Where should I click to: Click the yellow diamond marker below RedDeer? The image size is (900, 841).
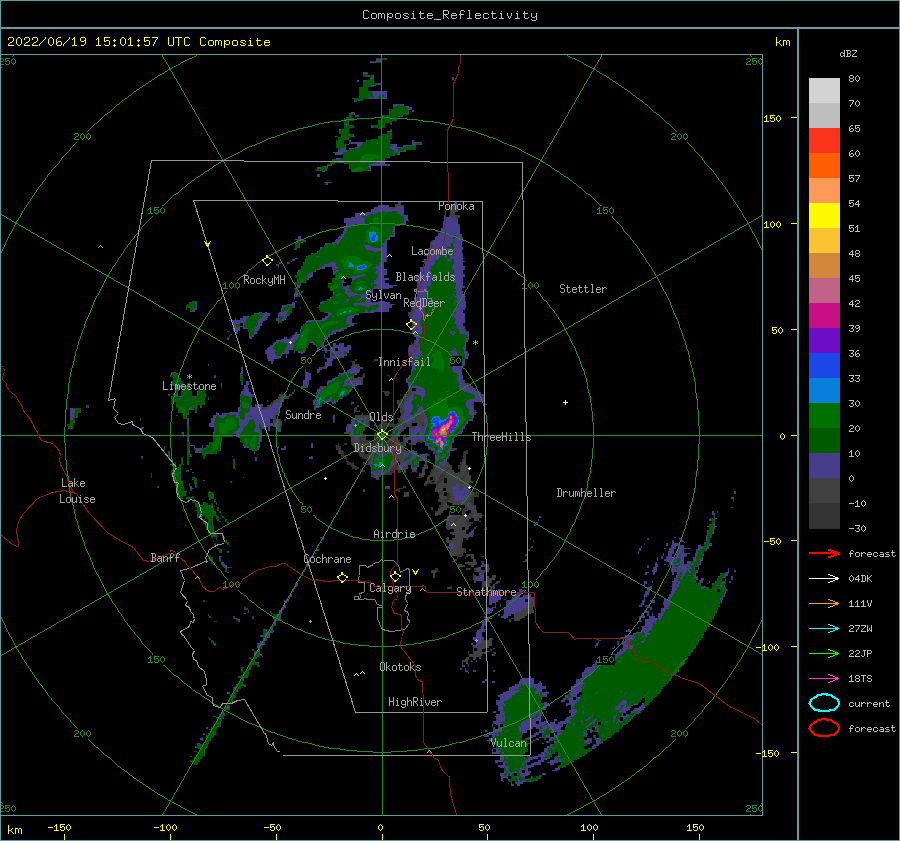[x=412, y=325]
